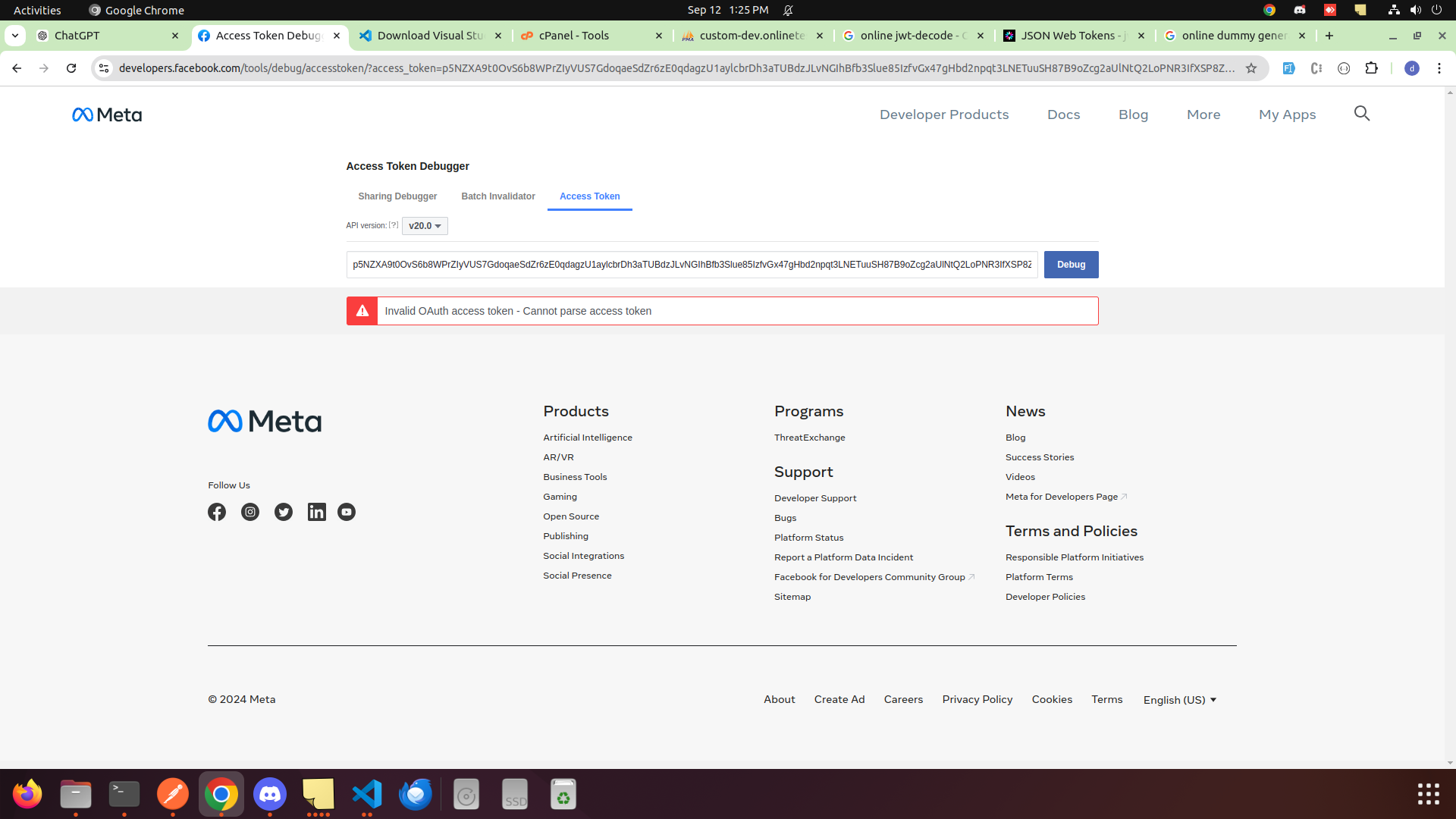Open the clock Sep 12 1:25 PM

[728, 10]
